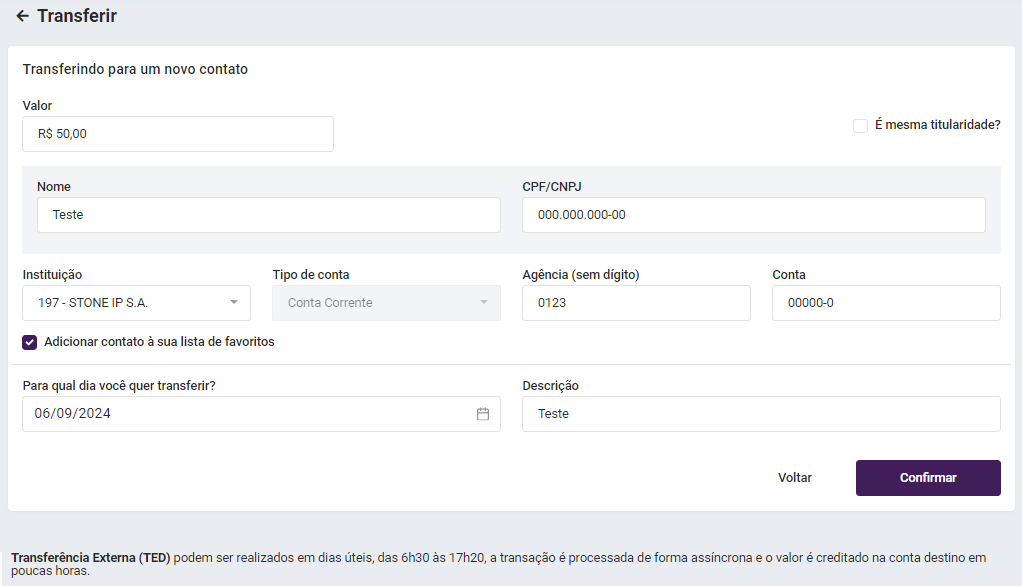
Task: Click the Transferir page title
Action: pyautogui.click(x=77, y=16)
